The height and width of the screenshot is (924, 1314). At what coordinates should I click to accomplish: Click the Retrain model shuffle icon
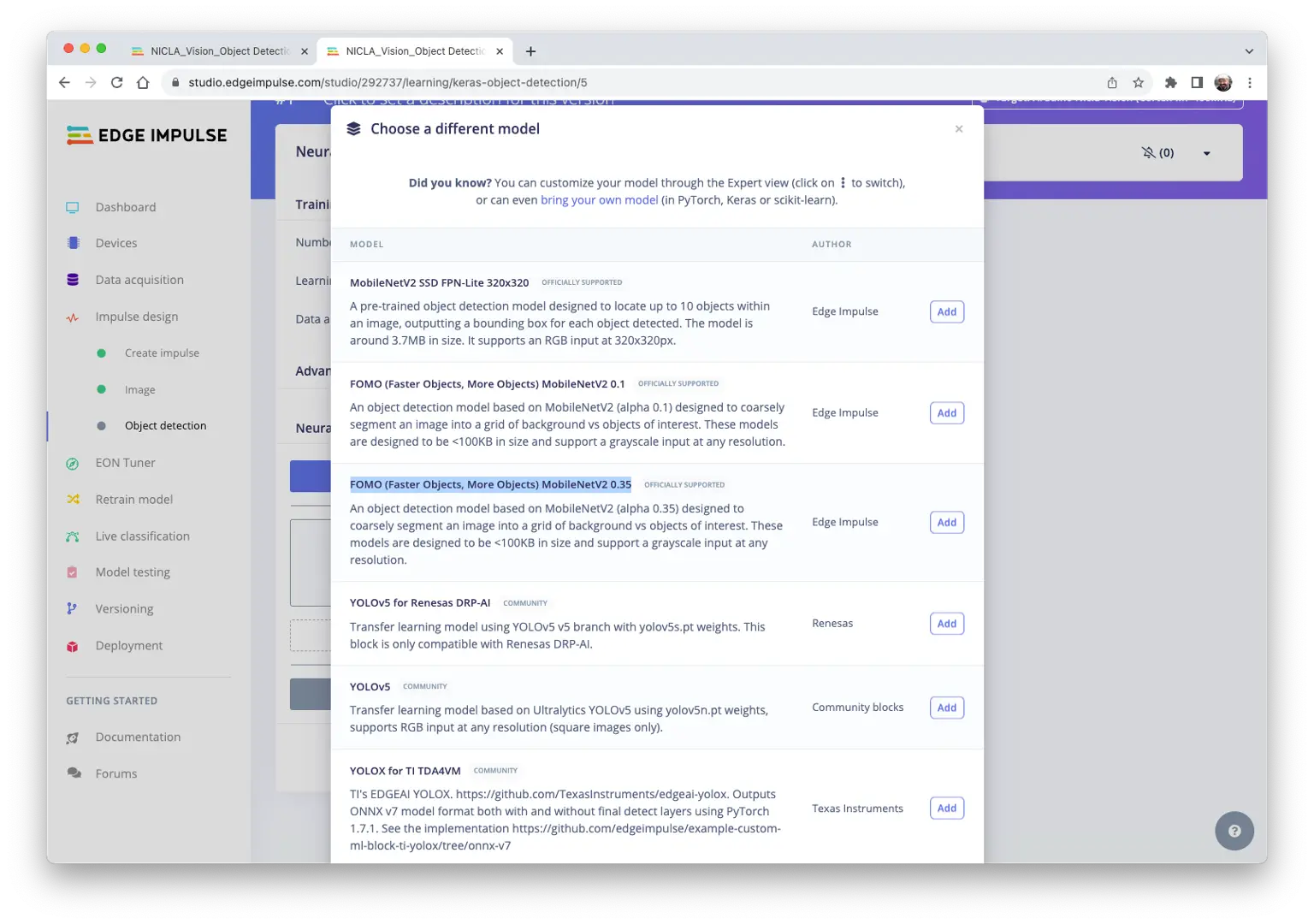(x=73, y=500)
